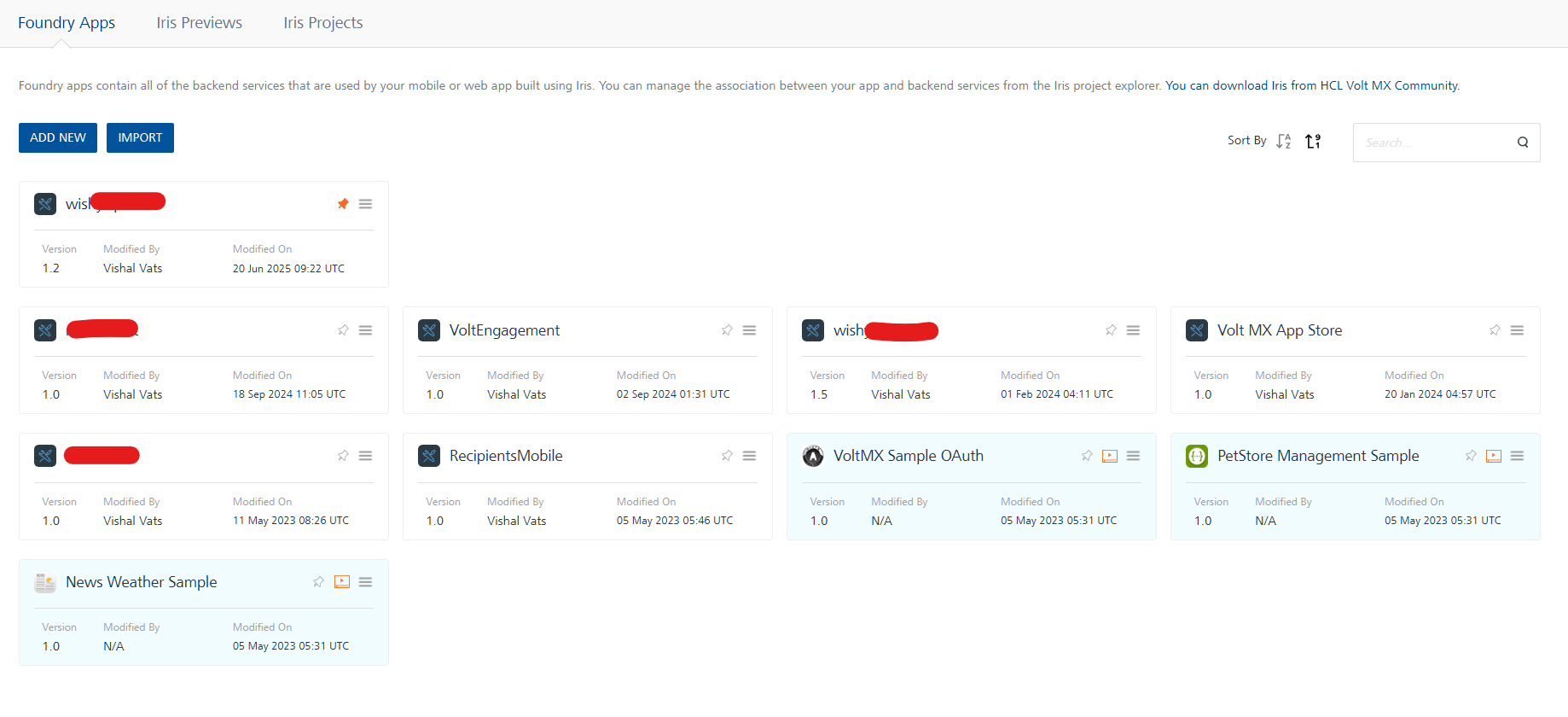Click icon of app modified 18 Sep 2024
This screenshot has height=717, width=1568.
(45, 330)
